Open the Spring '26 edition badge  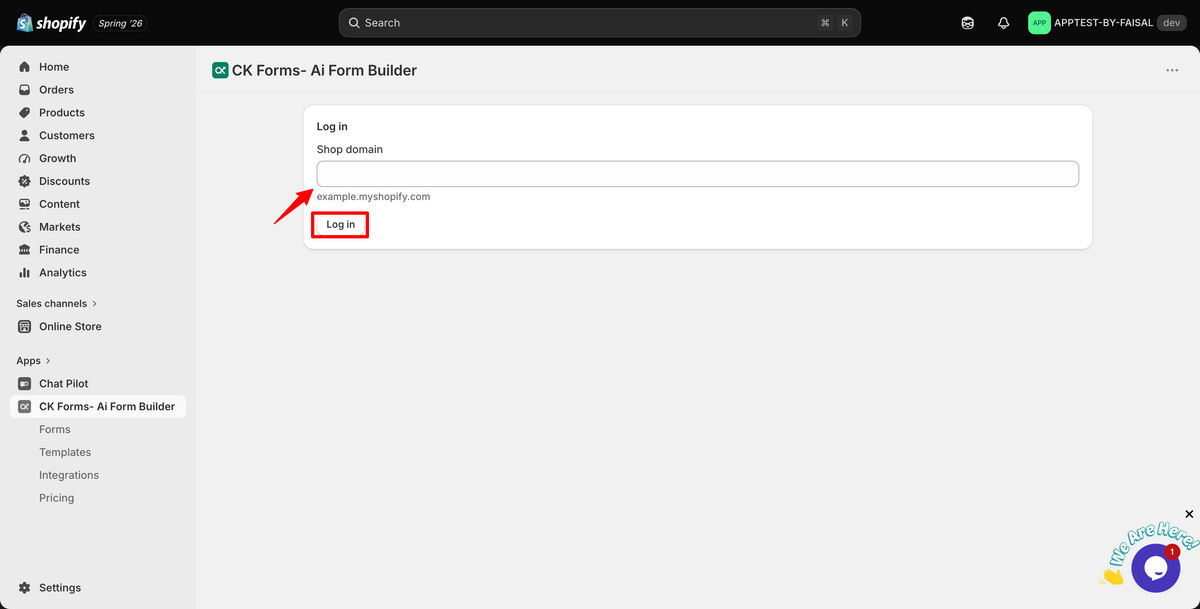[121, 23]
